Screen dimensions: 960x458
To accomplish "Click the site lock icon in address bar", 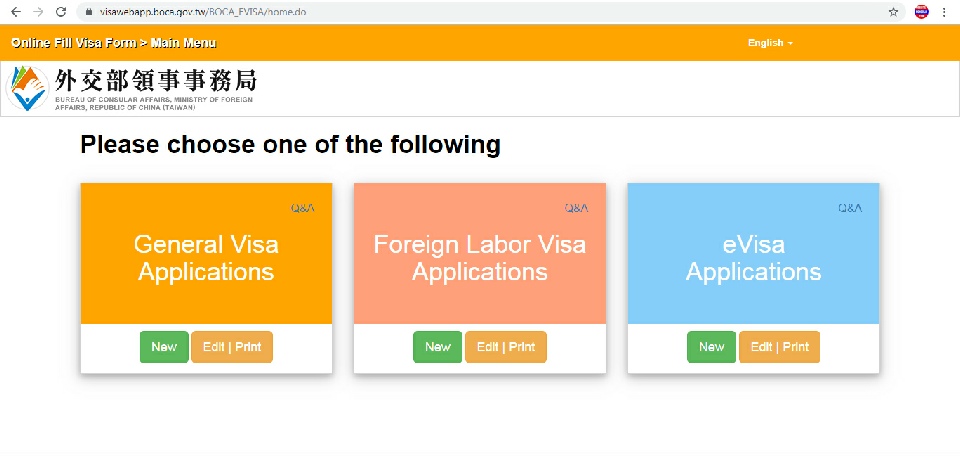I will pyautogui.click(x=88, y=11).
